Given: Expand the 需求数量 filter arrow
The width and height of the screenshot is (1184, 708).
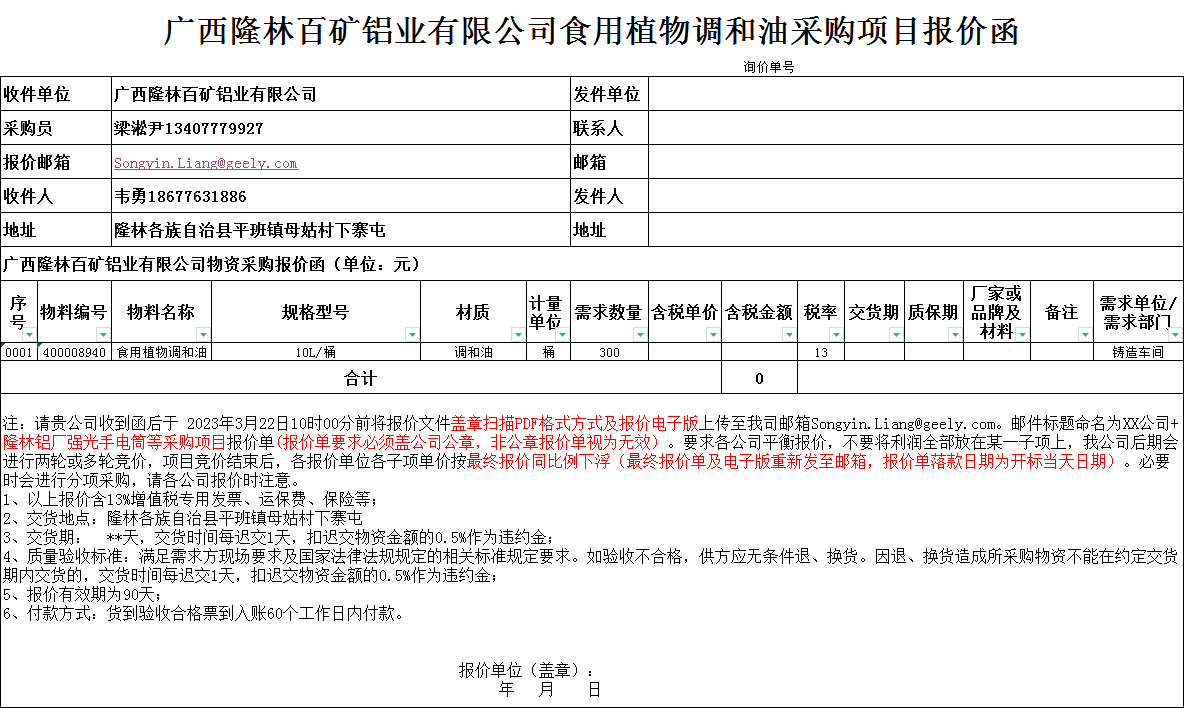Looking at the screenshot, I should pyautogui.click(x=640, y=334).
